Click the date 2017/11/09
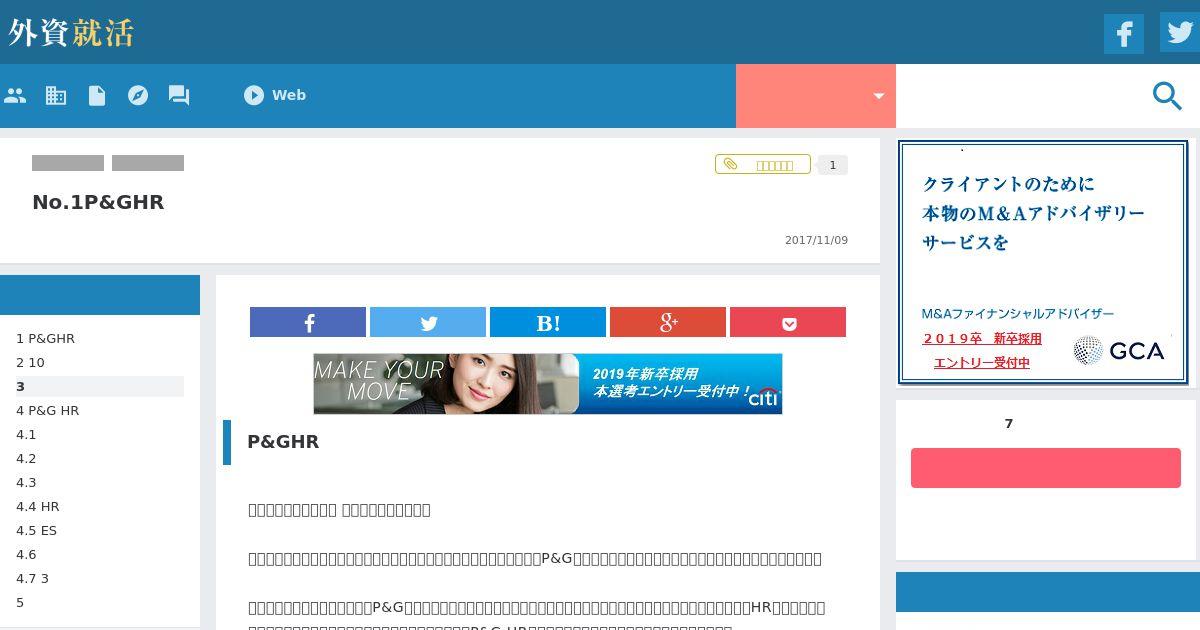Viewport: 1200px width, 630px height. [x=816, y=240]
